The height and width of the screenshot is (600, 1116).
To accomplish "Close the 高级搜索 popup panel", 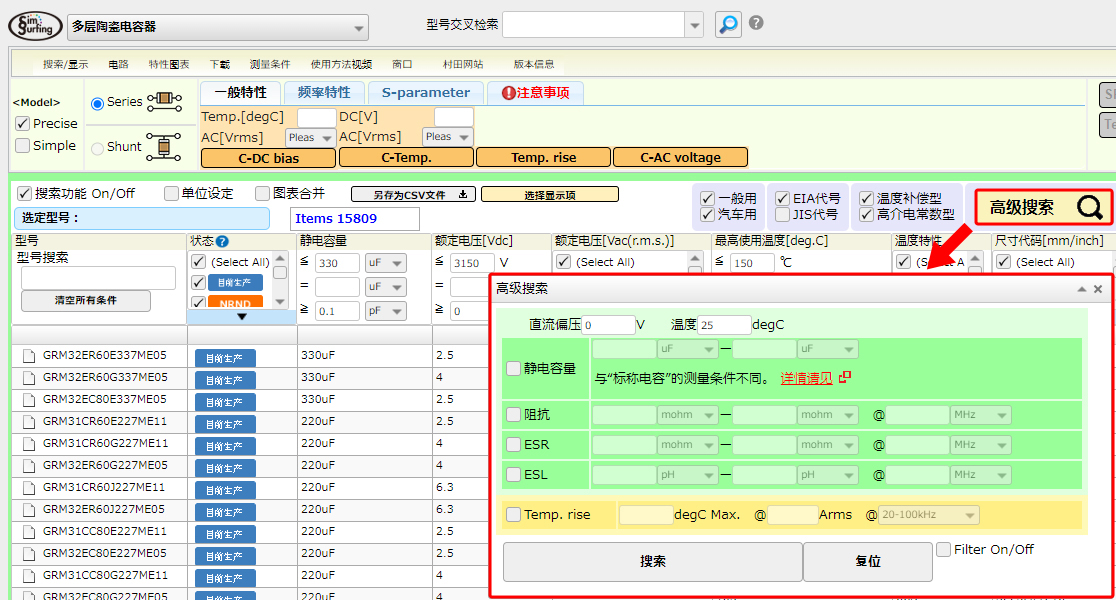I will click(x=1098, y=289).
